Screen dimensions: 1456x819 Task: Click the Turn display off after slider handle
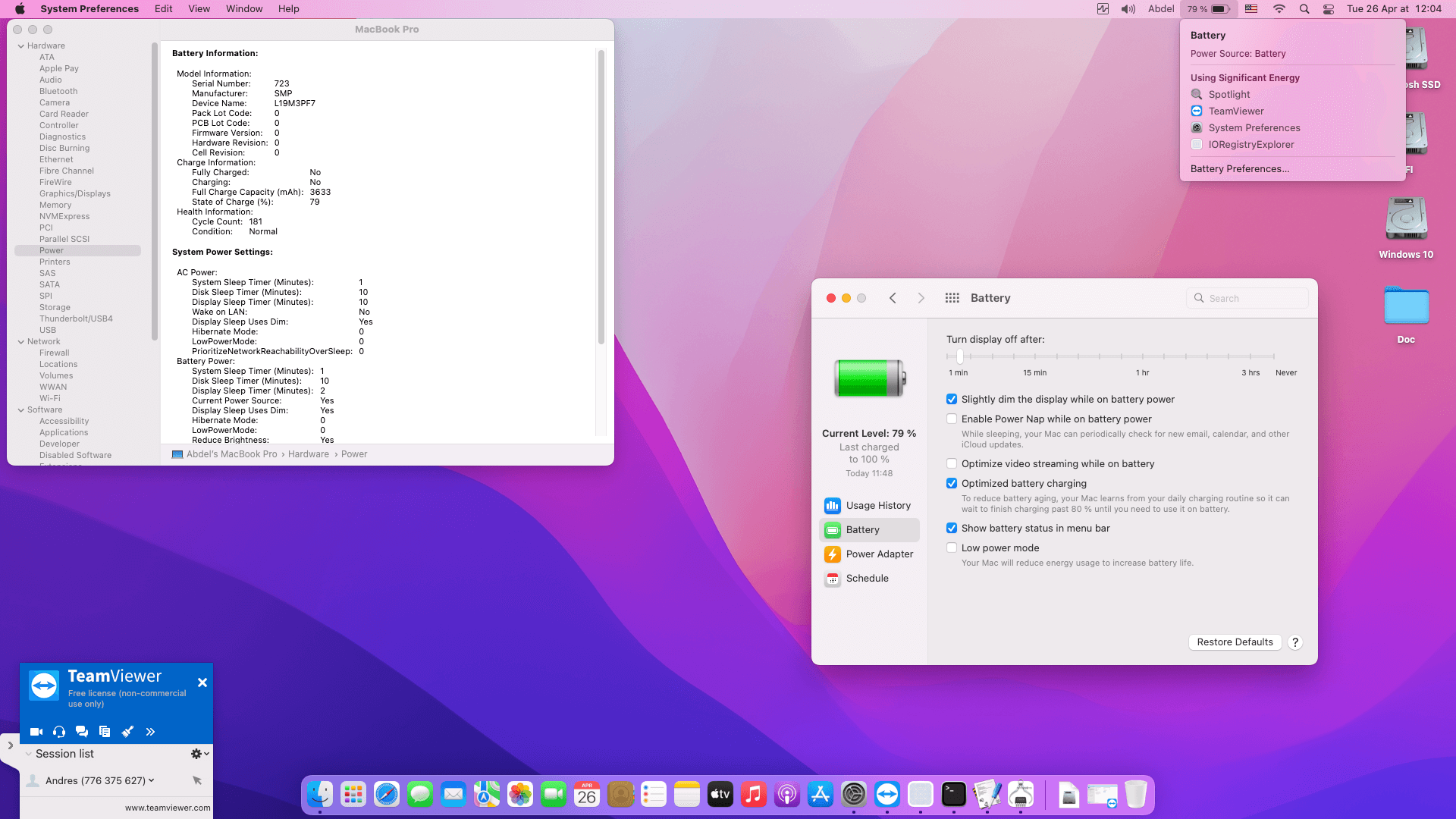[x=960, y=356]
